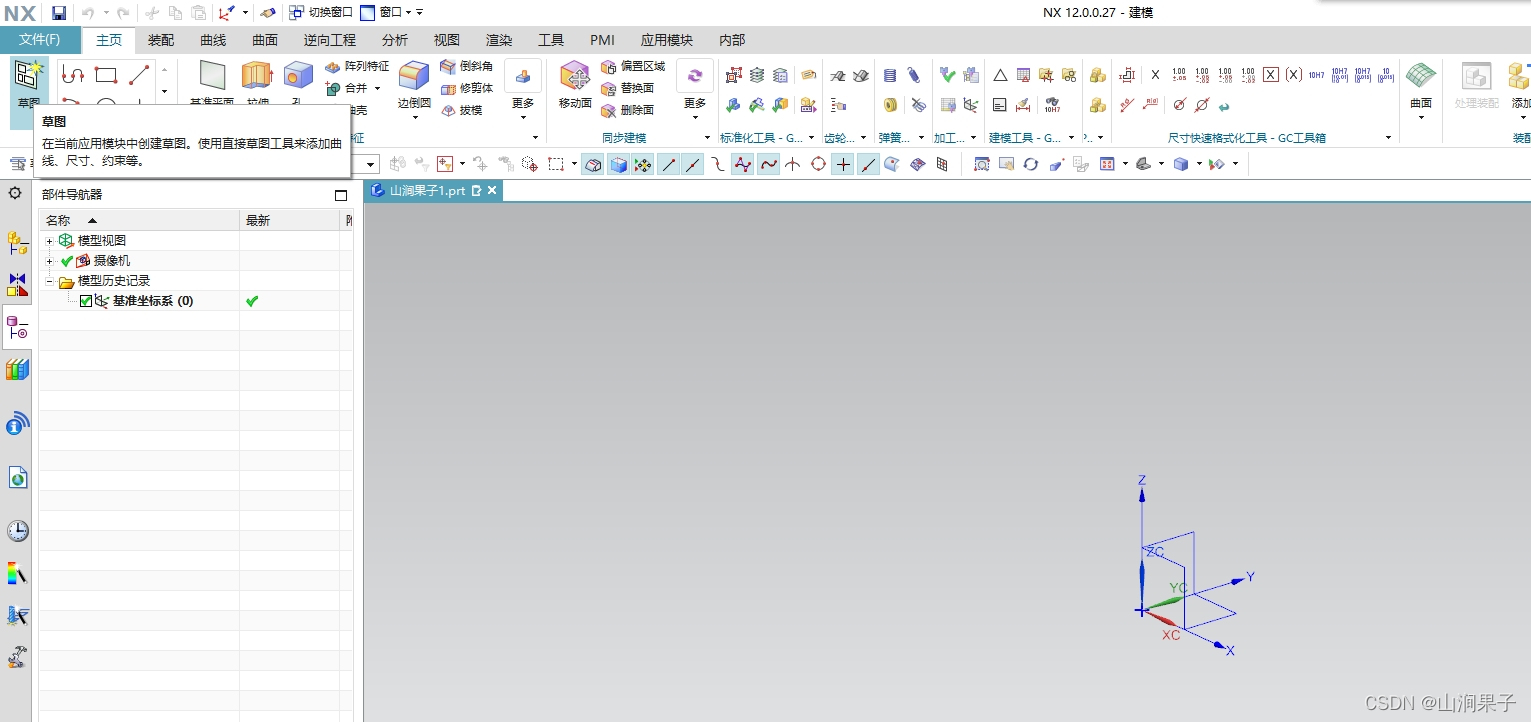Select 基准坐标系 (0) in the navigator
1531x722 pixels.
[x=153, y=301]
